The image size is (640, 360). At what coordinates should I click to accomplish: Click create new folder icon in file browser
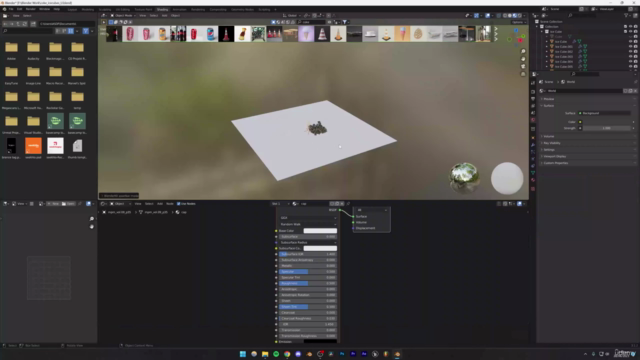click(x=33, y=24)
